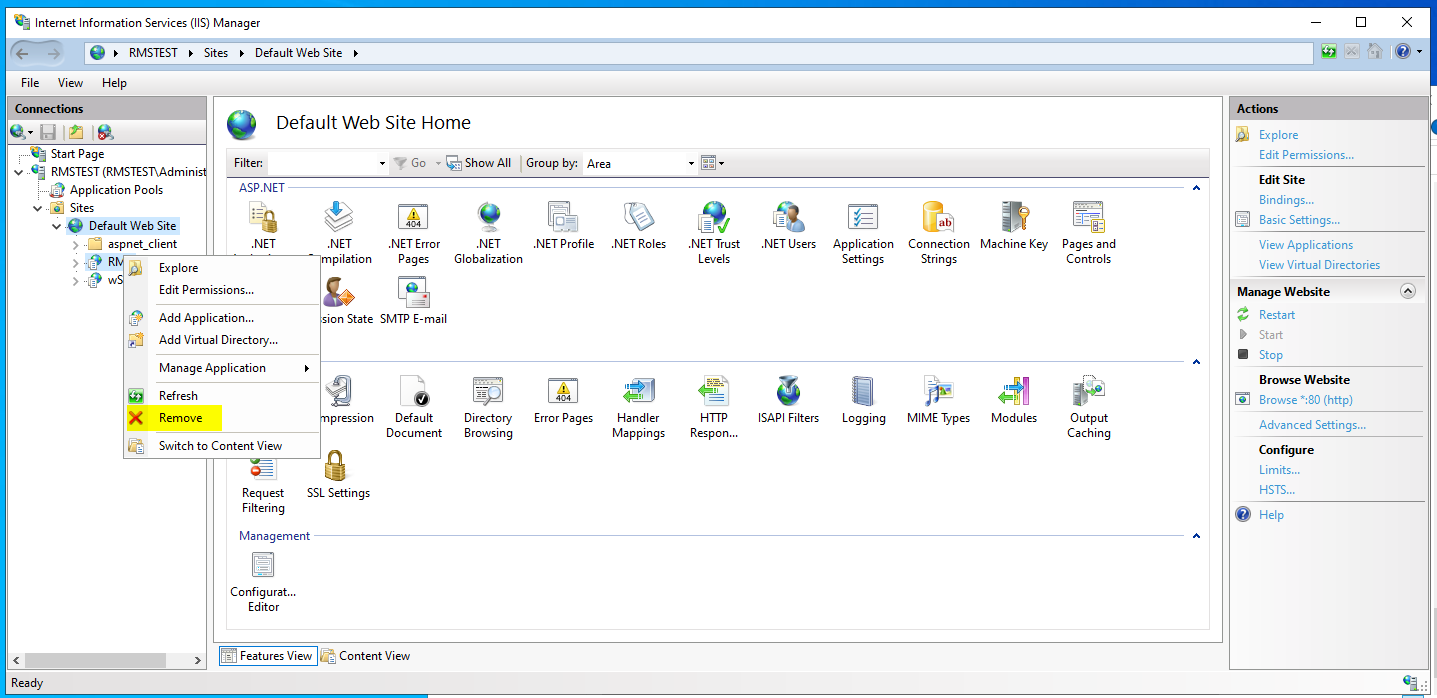This screenshot has height=698, width=1437.
Task: Open .NET Error Pages feature
Action: point(414,232)
